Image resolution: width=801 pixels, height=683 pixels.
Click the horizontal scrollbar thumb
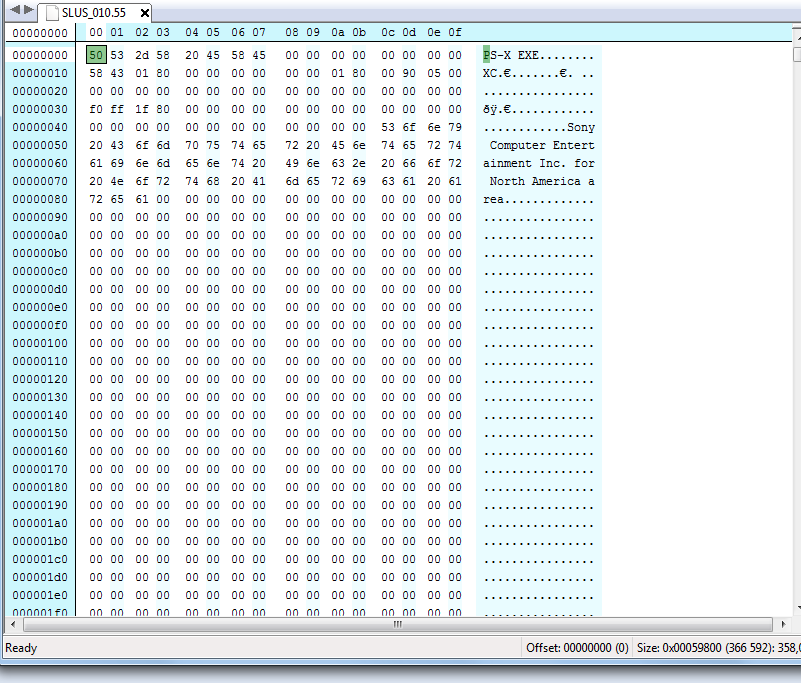click(x=397, y=624)
